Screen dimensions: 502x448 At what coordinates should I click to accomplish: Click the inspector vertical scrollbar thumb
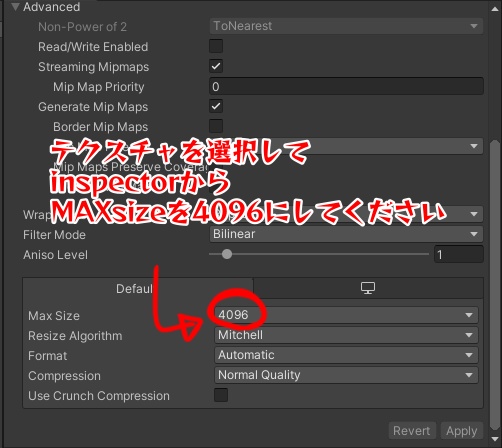point(495,286)
